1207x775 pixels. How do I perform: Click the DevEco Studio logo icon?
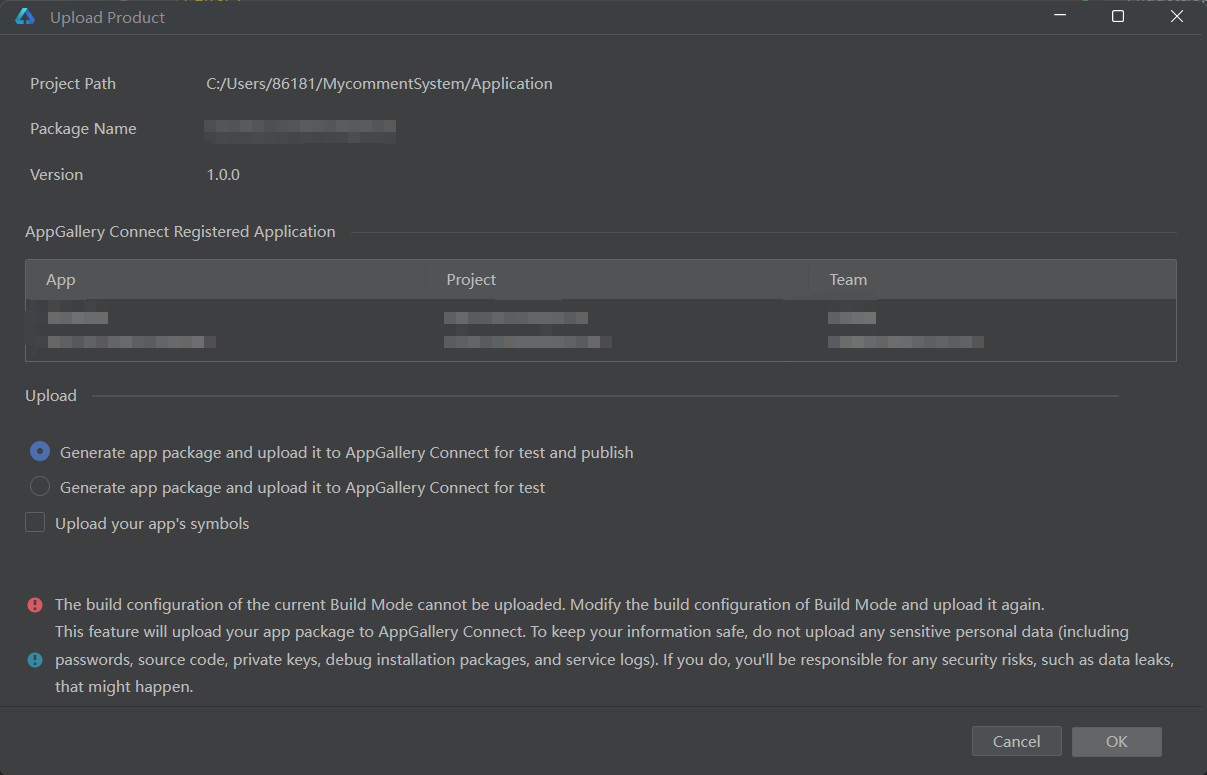[x=25, y=17]
